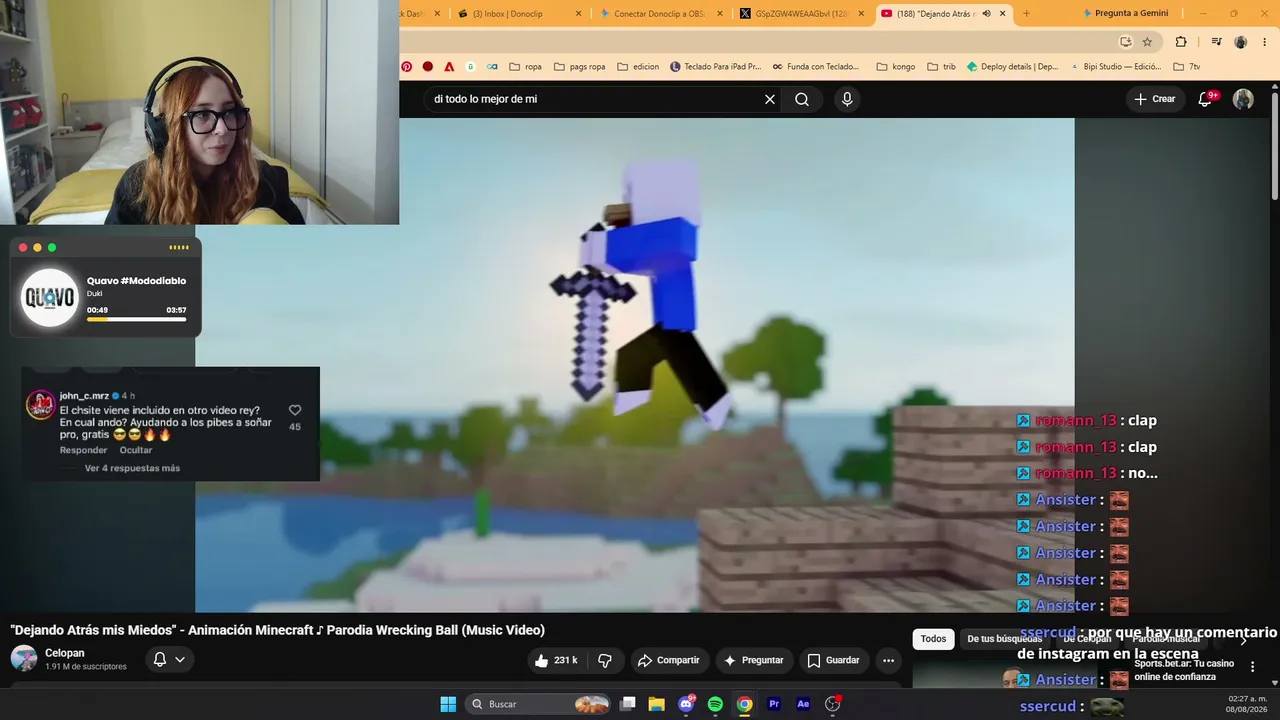Clear the YouTube search box text

pos(770,99)
